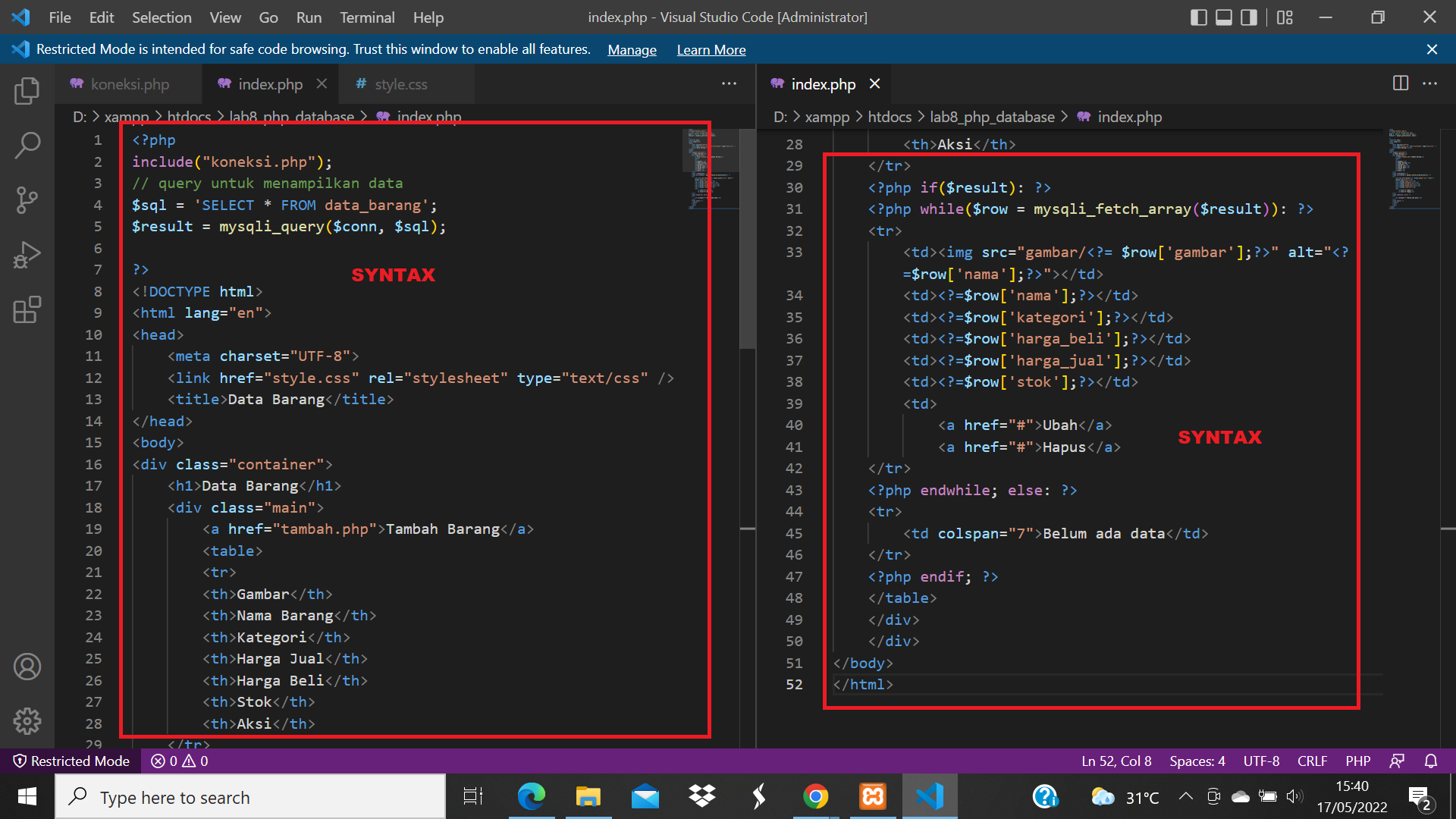The height and width of the screenshot is (819, 1456).
Task: Toggle the bottom panel visibility
Action: click(1222, 17)
